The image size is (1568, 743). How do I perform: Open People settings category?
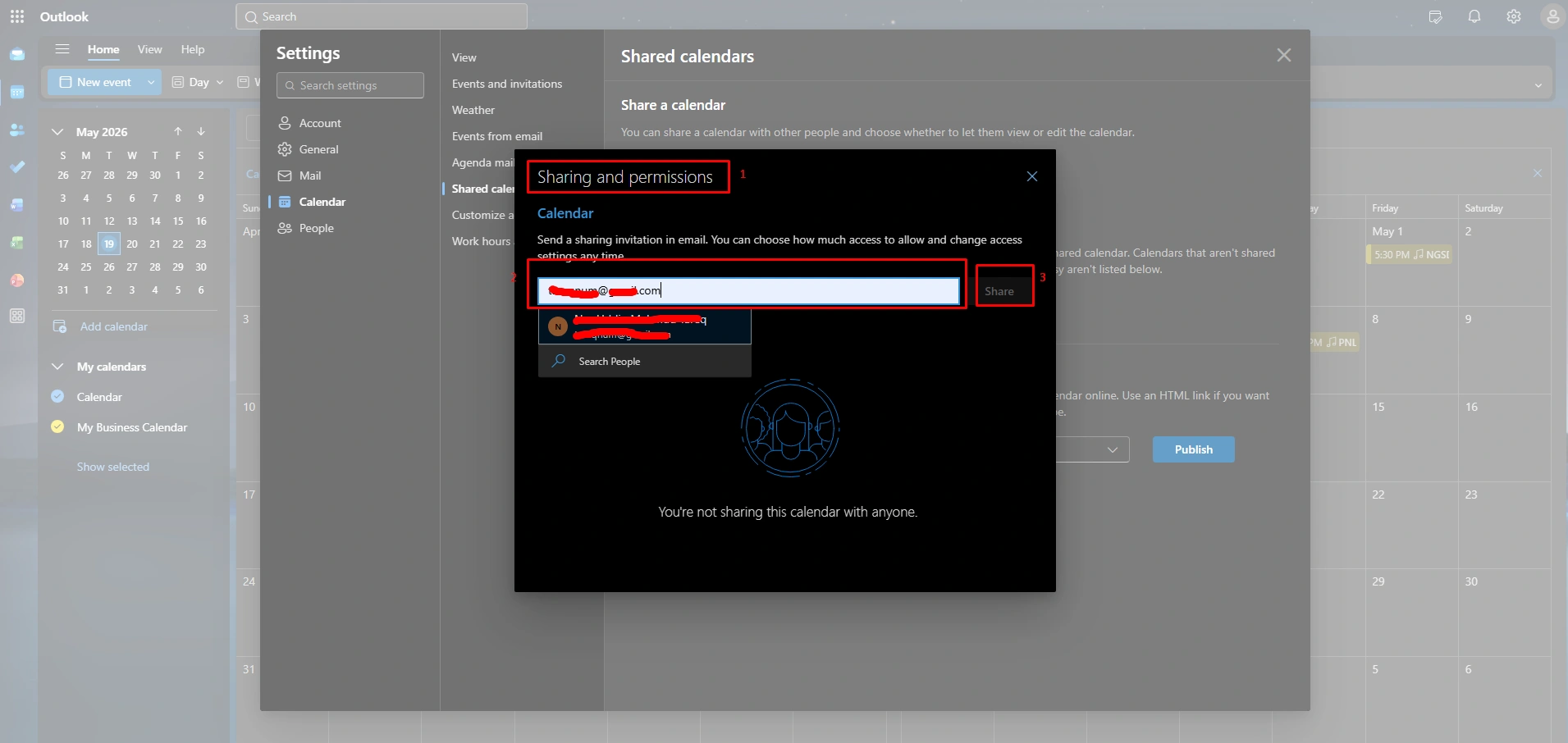[x=350, y=228]
